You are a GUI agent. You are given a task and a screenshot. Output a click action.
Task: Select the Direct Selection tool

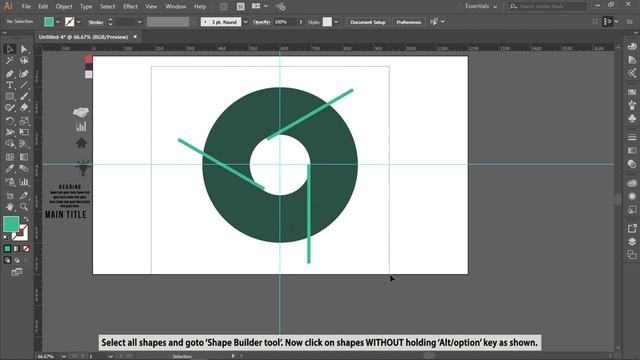(24, 49)
